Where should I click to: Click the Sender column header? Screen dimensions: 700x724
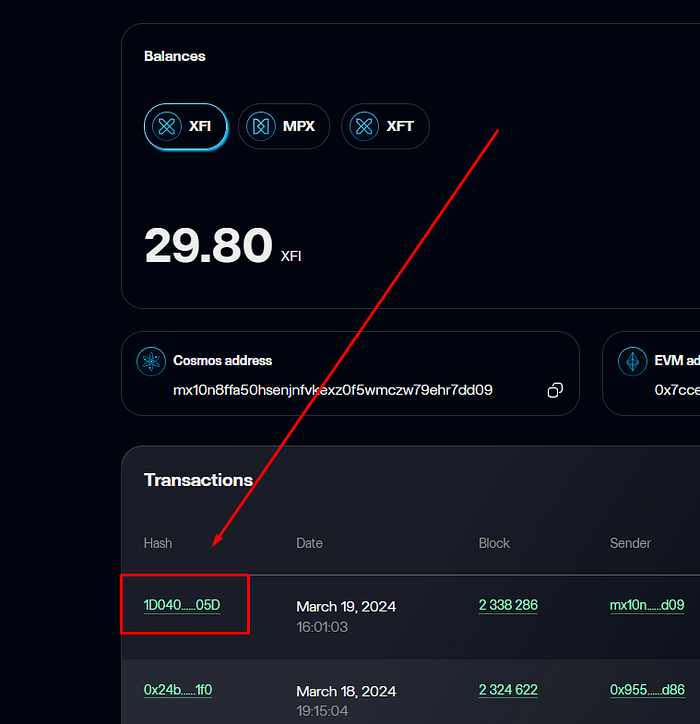click(x=630, y=543)
